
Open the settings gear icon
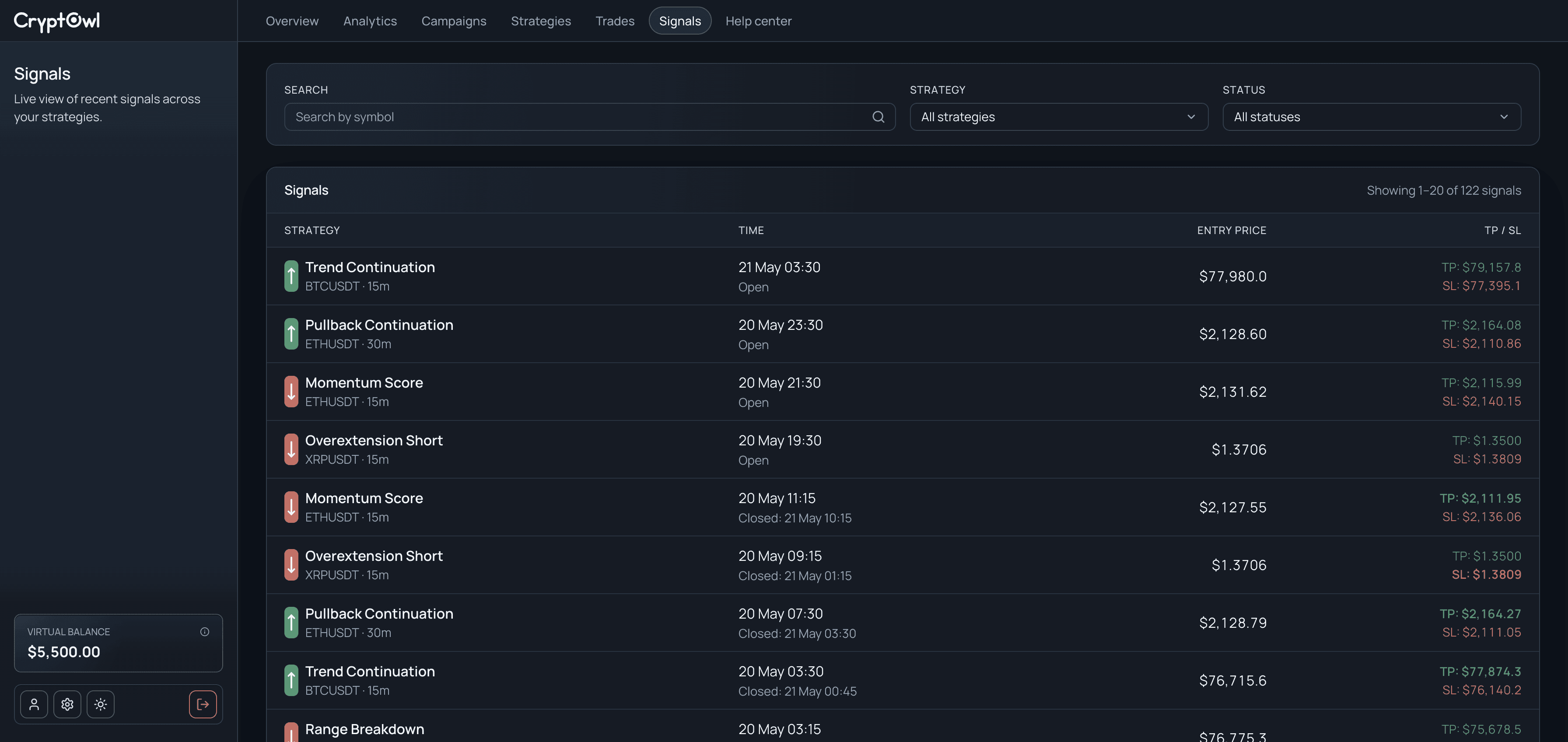tap(67, 704)
